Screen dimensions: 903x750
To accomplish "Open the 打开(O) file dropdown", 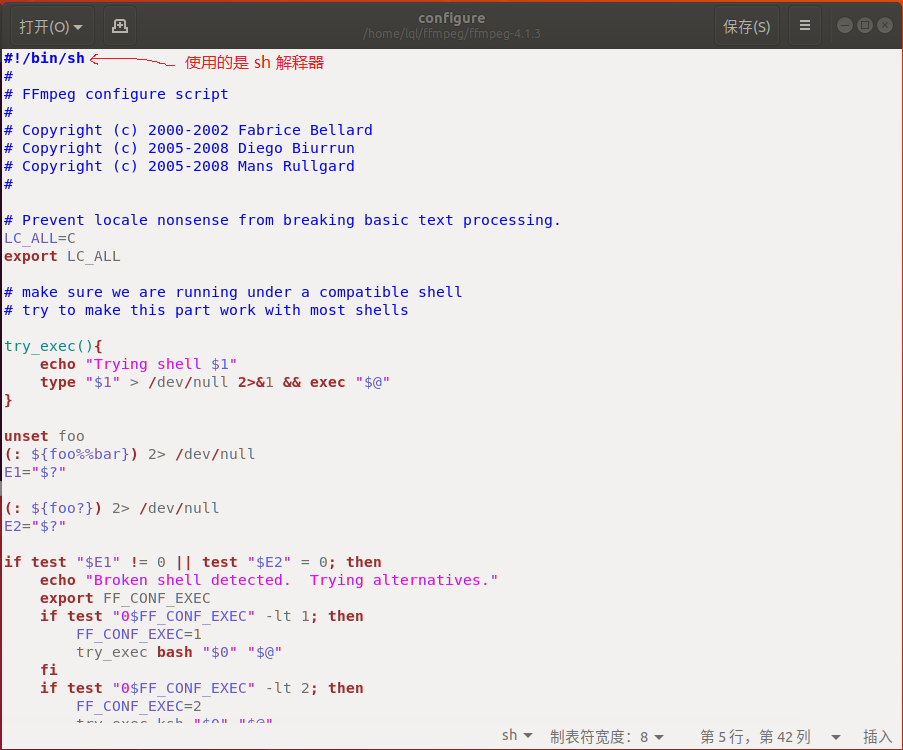I will 51,26.
